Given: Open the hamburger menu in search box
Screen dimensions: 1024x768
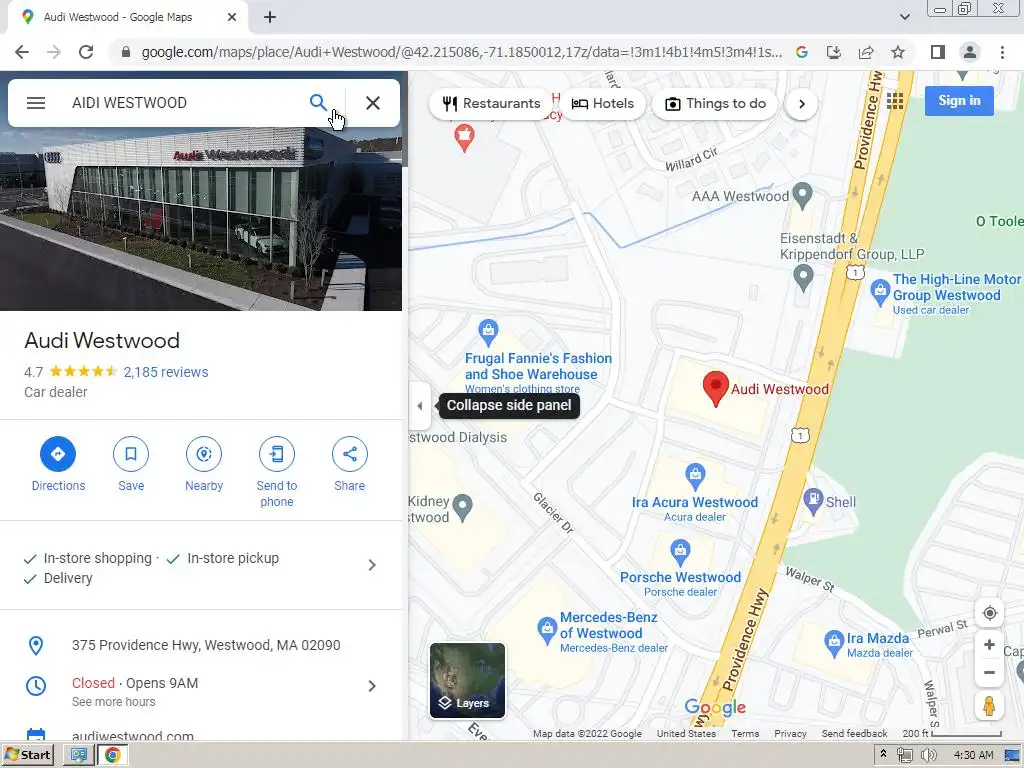Looking at the screenshot, I should [36, 103].
